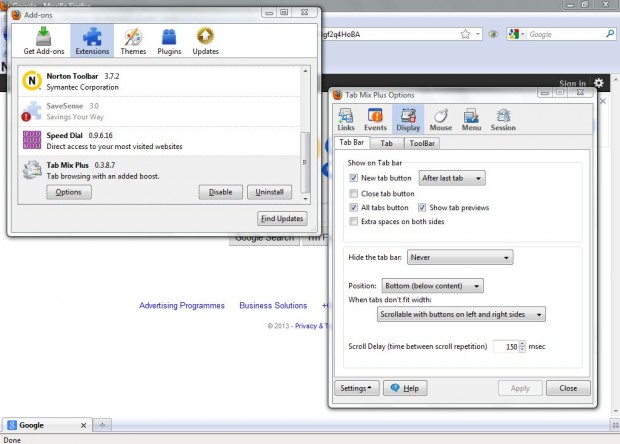Select the SaveSense list row
Image resolution: width=620 pixels, height=444 pixels.
click(159, 111)
